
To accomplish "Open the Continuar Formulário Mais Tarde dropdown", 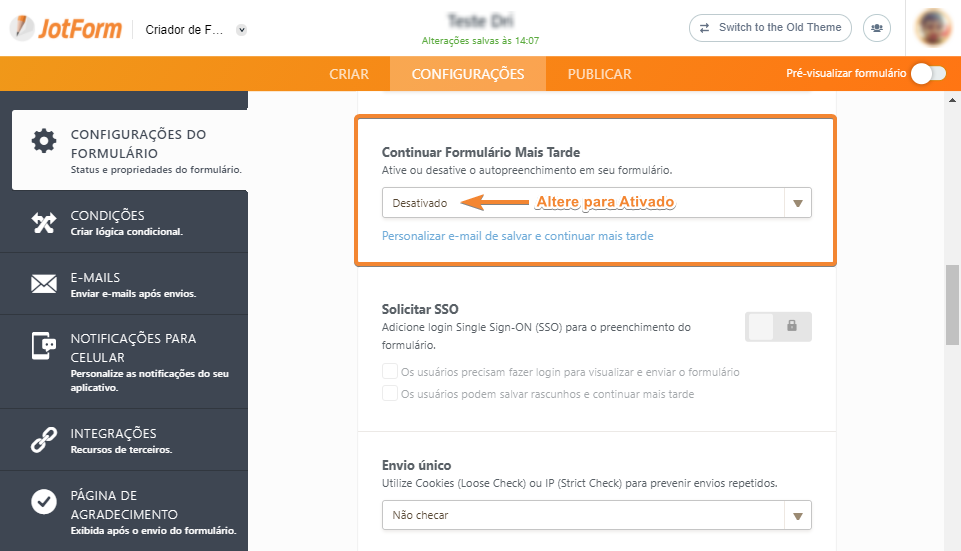I will (596, 203).
